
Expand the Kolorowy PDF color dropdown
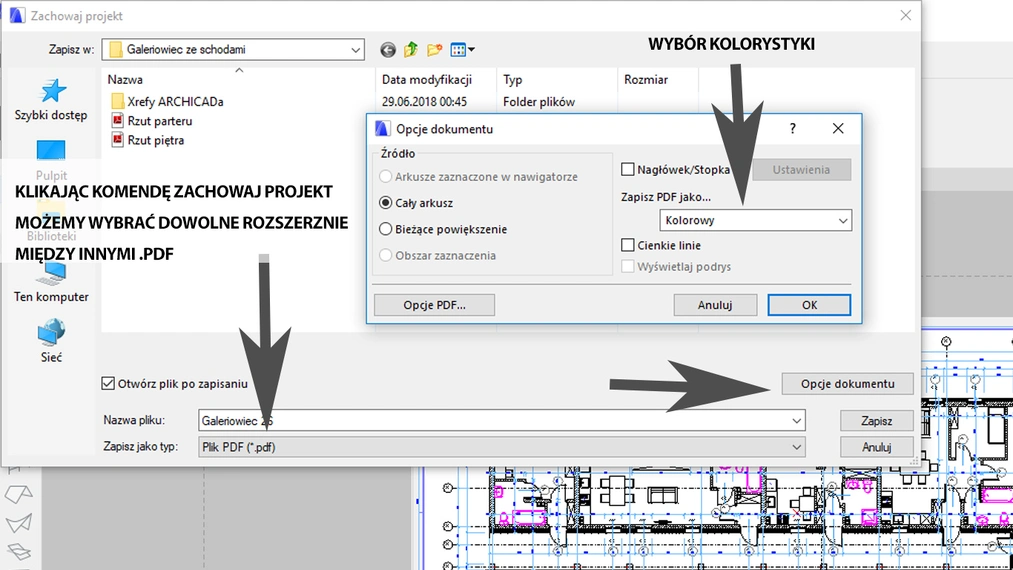pos(755,220)
